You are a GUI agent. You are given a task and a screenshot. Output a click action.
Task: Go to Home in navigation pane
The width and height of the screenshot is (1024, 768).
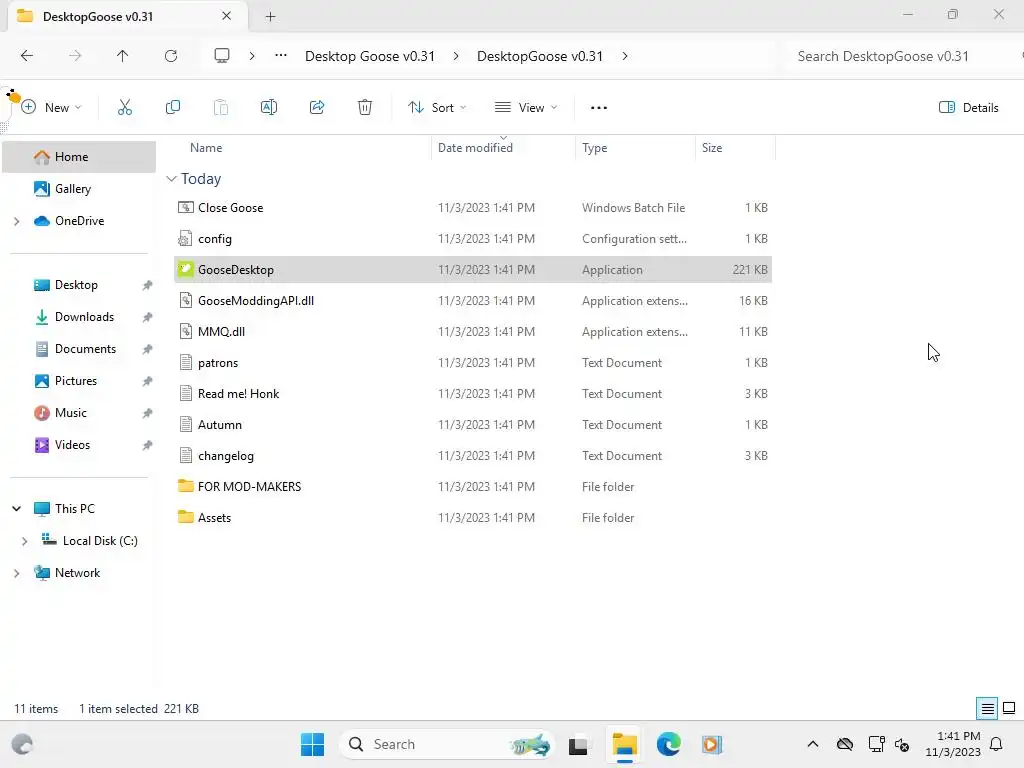[x=79, y=157]
